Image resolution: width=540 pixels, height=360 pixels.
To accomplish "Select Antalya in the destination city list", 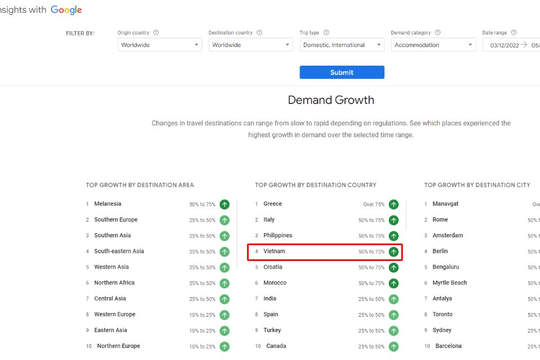I will tap(442, 299).
